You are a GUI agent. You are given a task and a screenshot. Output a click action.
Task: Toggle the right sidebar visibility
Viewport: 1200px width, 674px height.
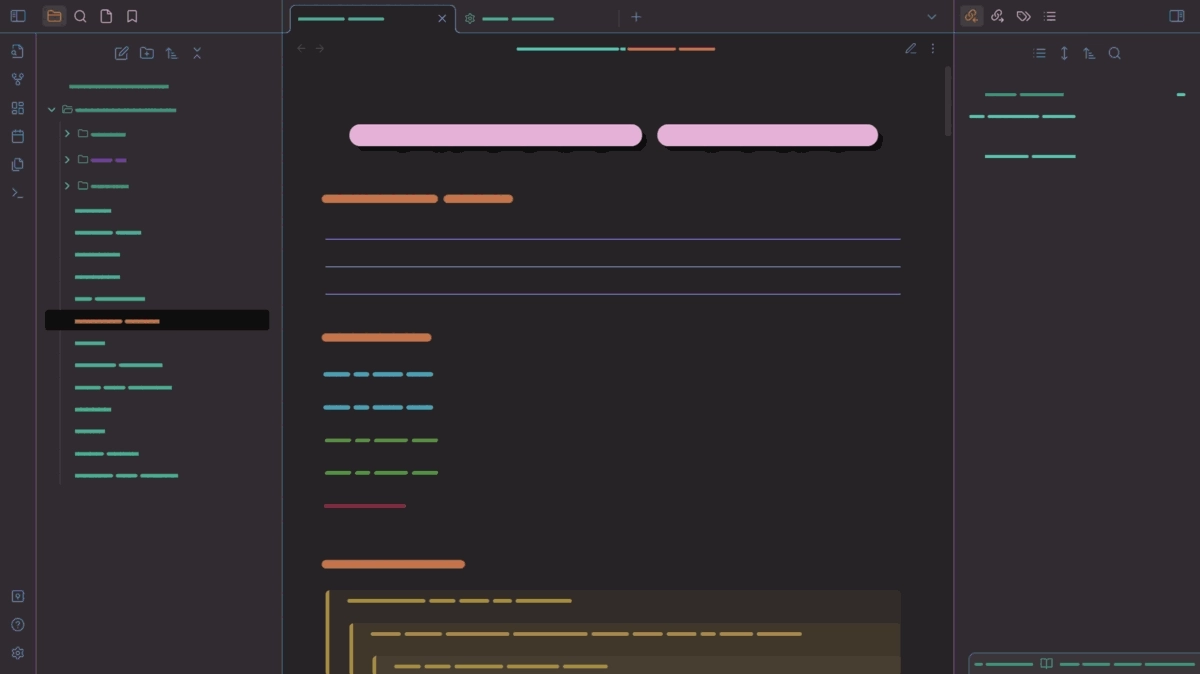1177,16
